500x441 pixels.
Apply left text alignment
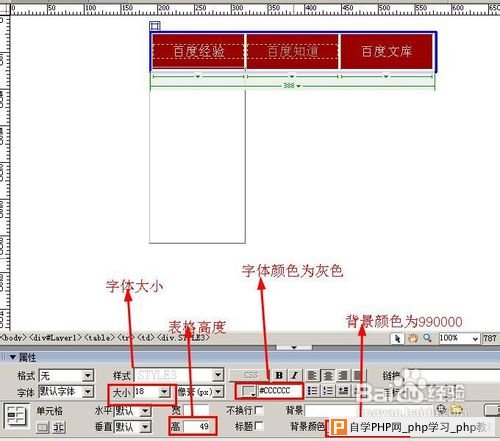coord(312,375)
